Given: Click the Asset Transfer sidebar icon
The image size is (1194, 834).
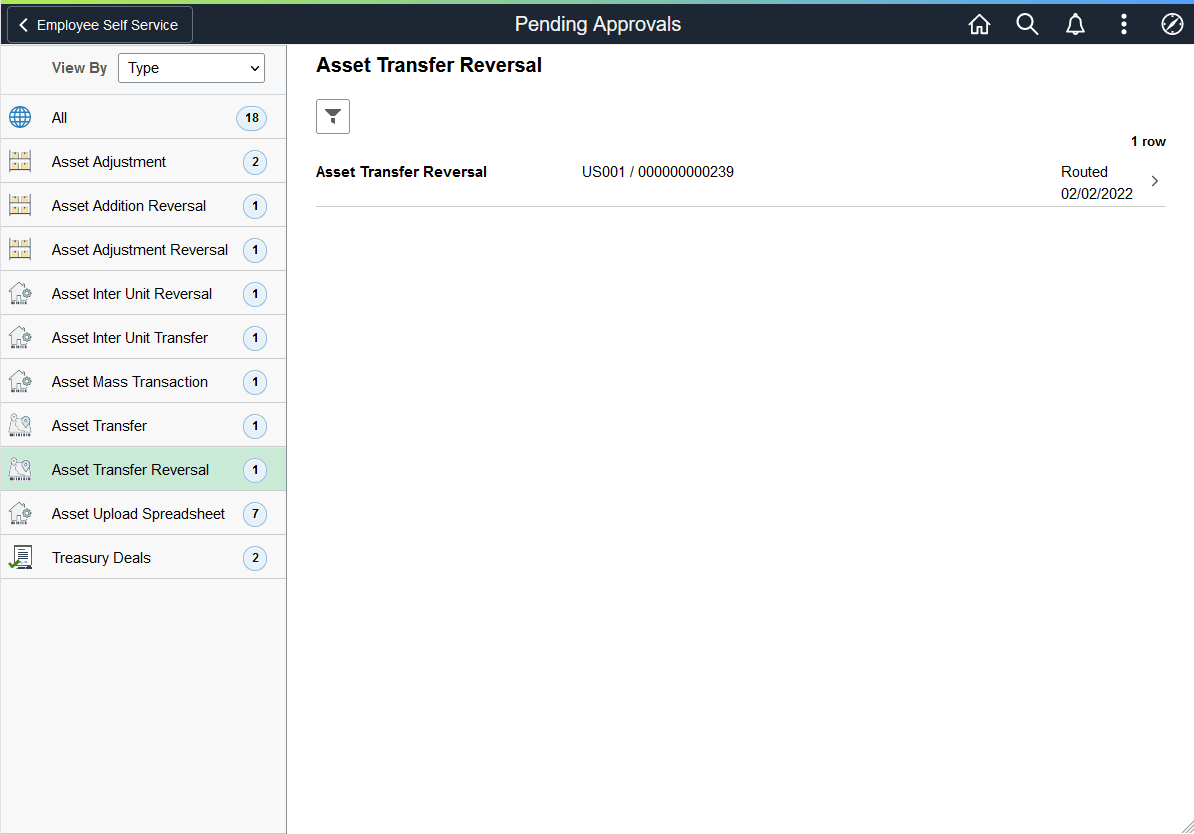Looking at the screenshot, I should point(20,425).
